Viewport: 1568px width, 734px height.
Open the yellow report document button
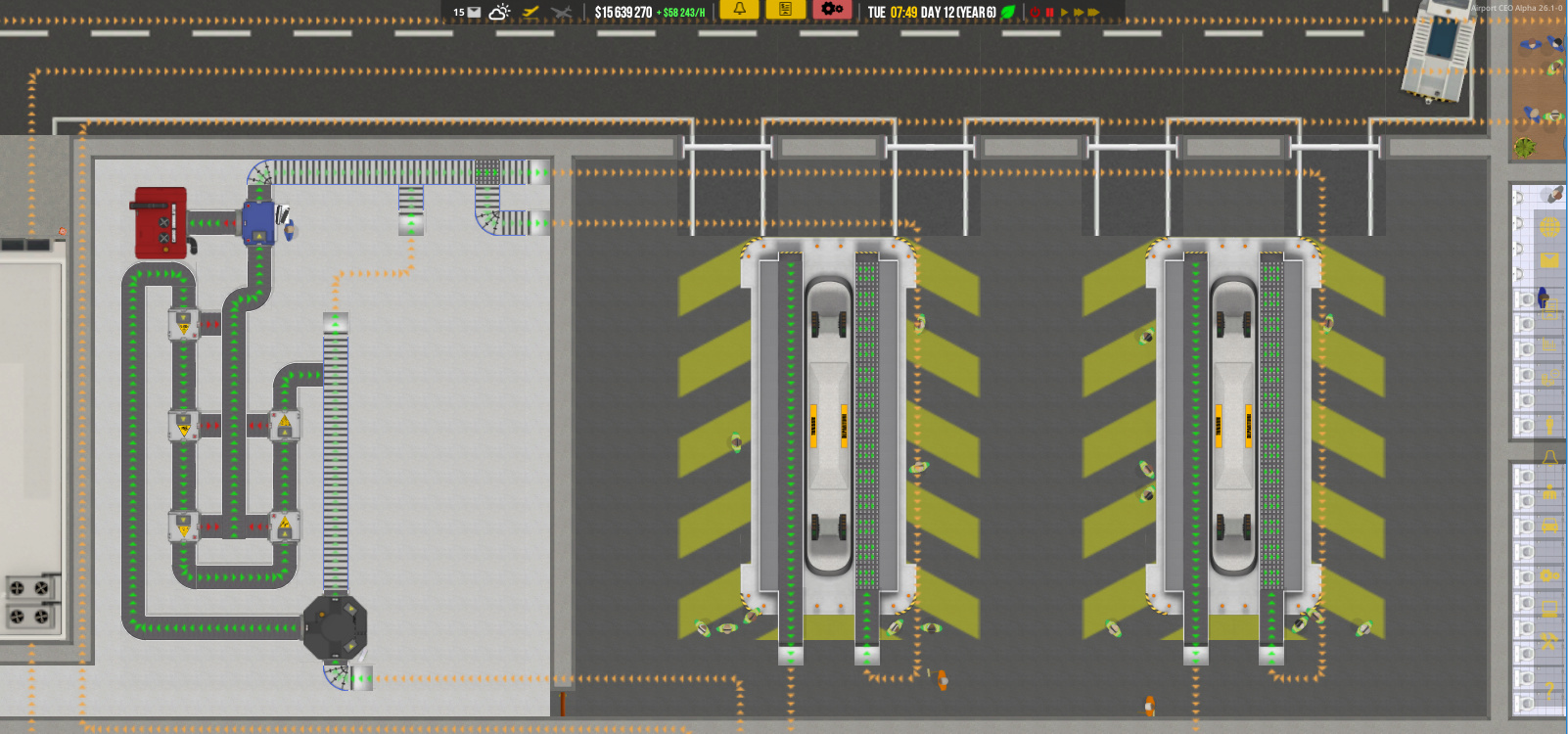pos(785,9)
